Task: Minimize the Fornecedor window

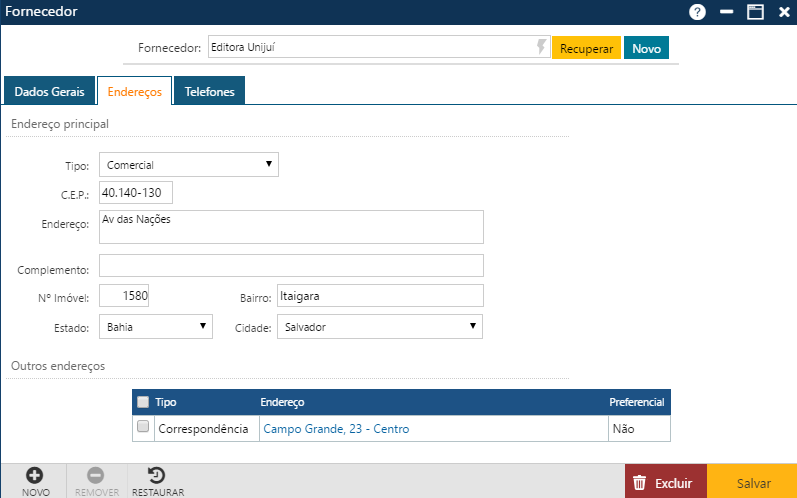Action: (727, 12)
